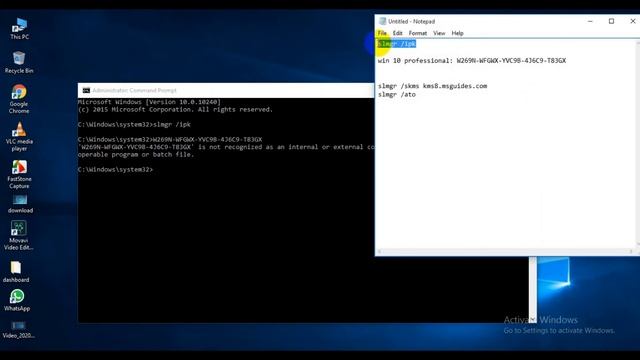Image resolution: width=640 pixels, height=360 pixels.
Task: Click the Notepad horizontal scrollbar
Action: tap(505, 251)
